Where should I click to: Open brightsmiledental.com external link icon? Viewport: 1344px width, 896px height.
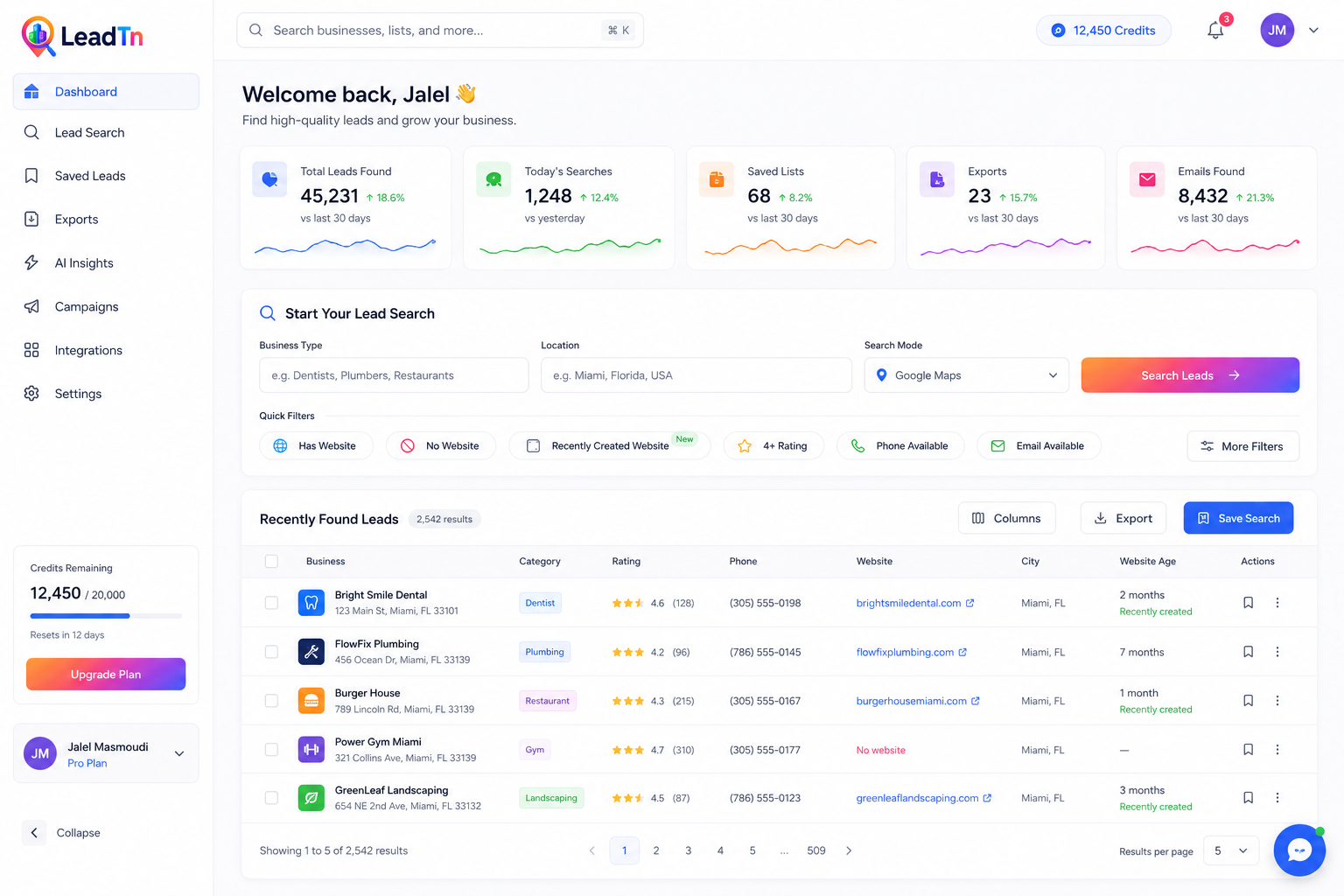click(x=969, y=603)
